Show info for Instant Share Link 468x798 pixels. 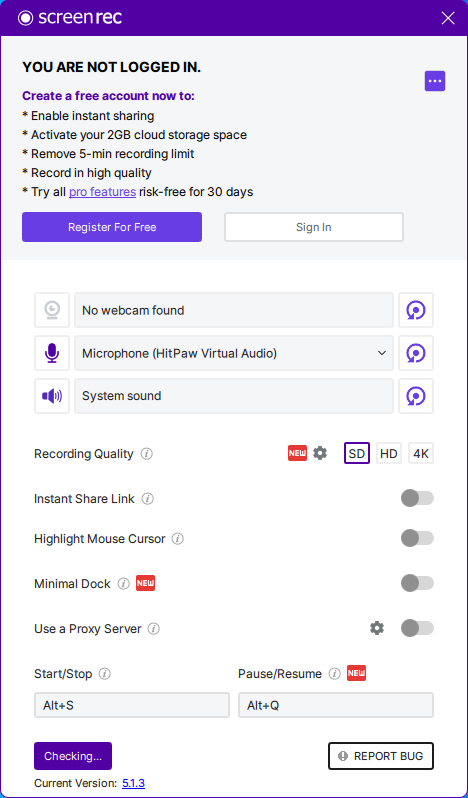pos(148,499)
